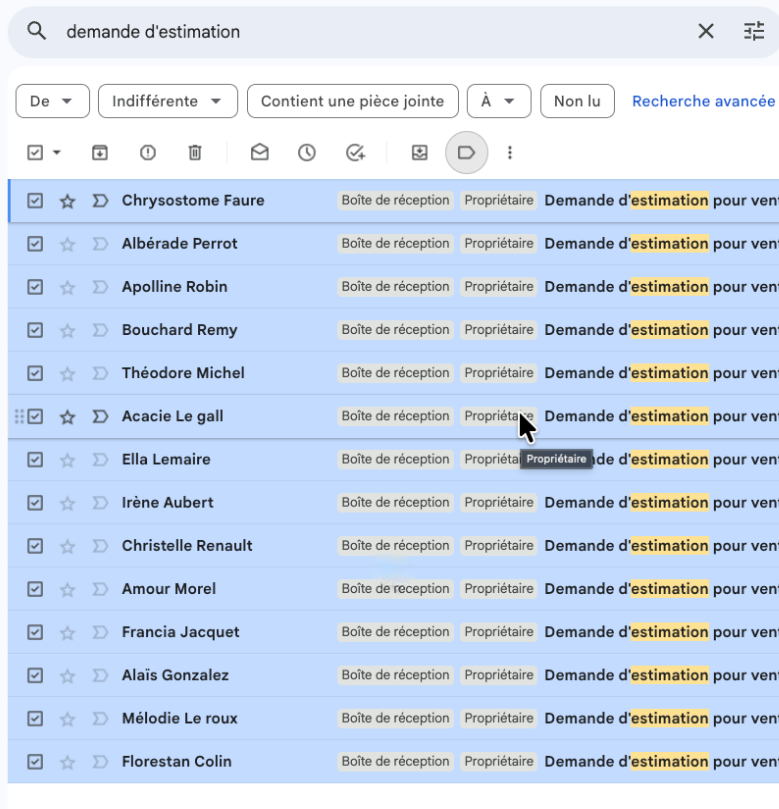Screen dimensions: 779x809
Task: Open the Labels icon in toolbar
Action: point(466,153)
